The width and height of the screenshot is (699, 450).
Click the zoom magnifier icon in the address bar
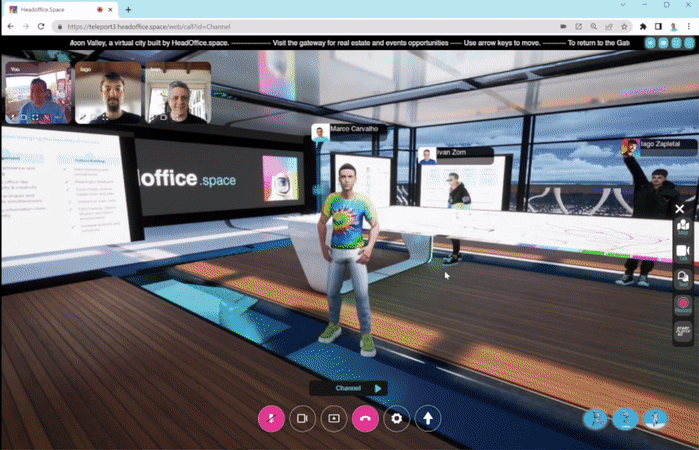pyautogui.click(x=594, y=27)
